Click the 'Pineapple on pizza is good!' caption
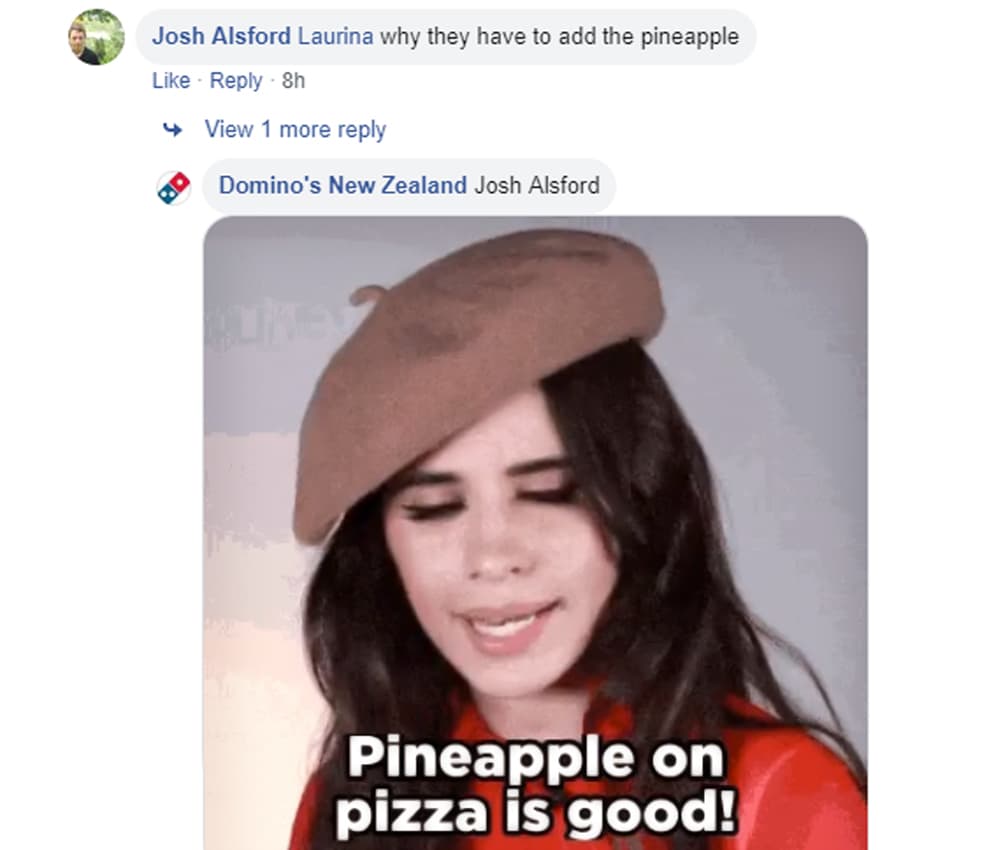 point(536,786)
